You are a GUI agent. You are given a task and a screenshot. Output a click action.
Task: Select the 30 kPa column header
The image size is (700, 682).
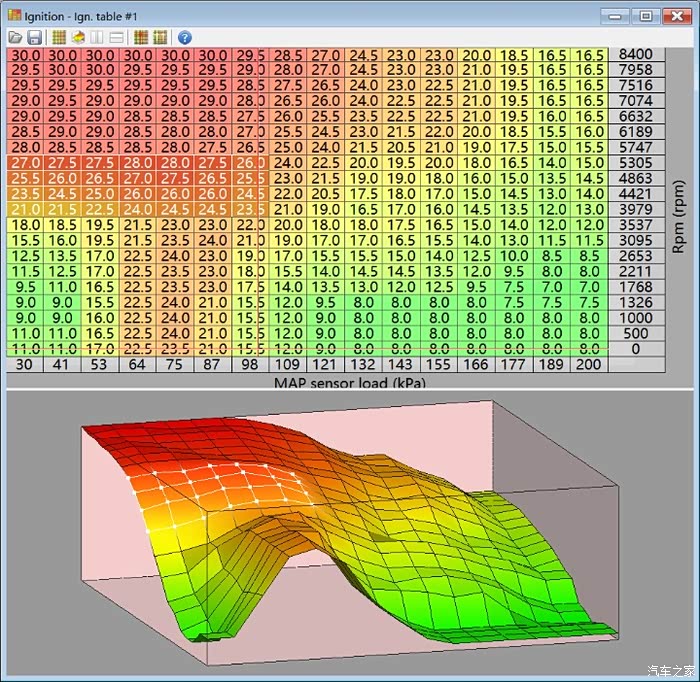click(x=23, y=365)
